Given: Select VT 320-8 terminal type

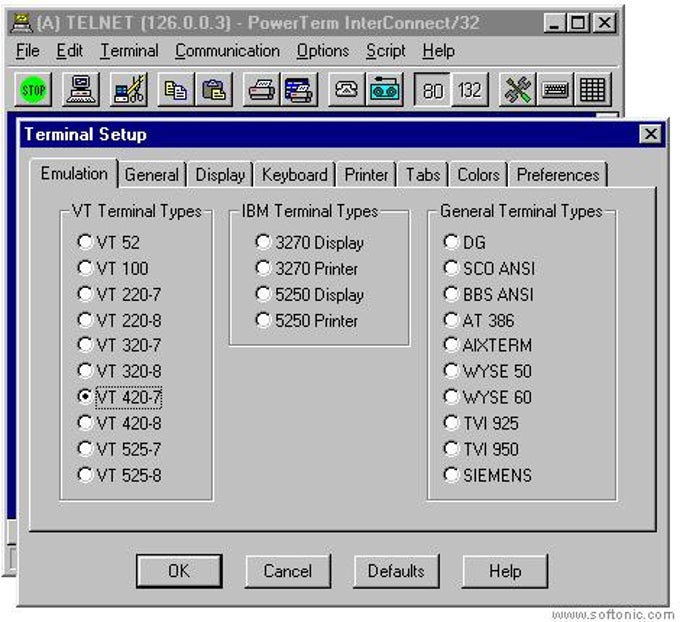Looking at the screenshot, I should (85, 371).
